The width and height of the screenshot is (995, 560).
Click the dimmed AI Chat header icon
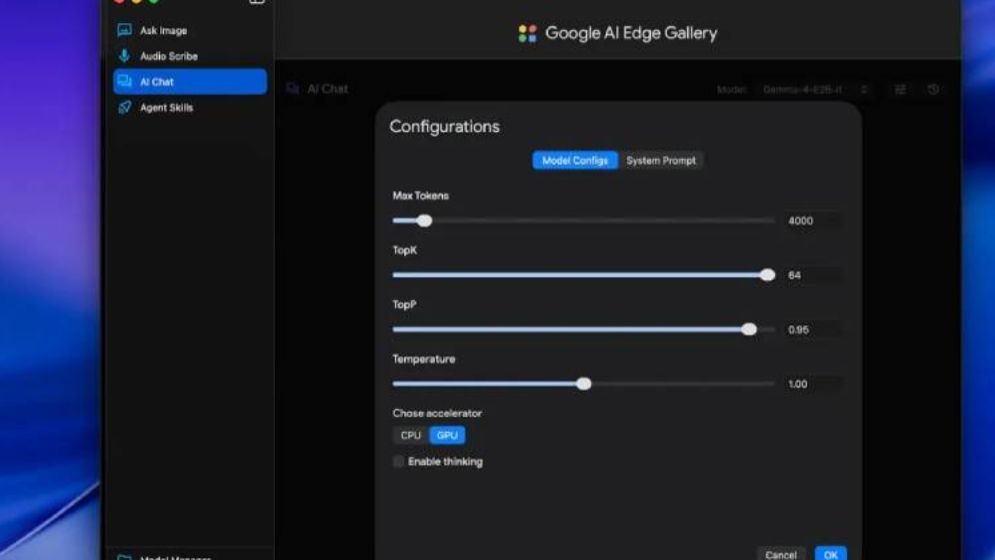pos(293,89)
